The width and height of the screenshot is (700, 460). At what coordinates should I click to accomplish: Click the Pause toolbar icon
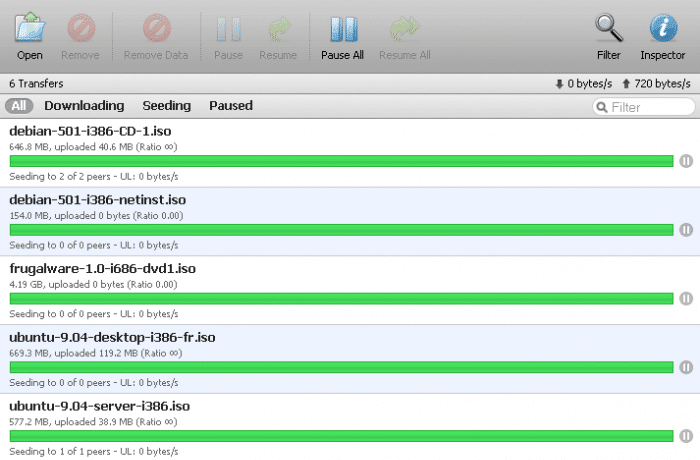(228, 29)
